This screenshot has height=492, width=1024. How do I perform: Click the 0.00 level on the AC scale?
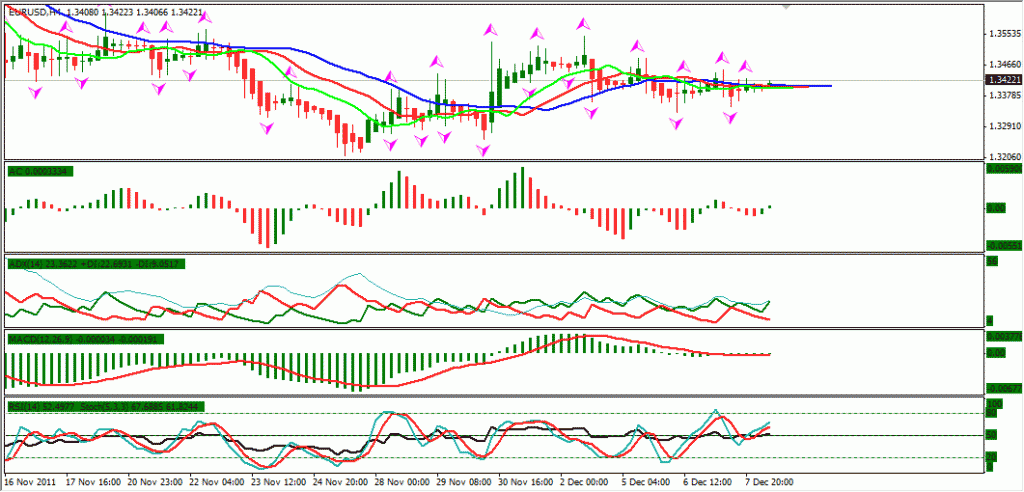[996, 208]
